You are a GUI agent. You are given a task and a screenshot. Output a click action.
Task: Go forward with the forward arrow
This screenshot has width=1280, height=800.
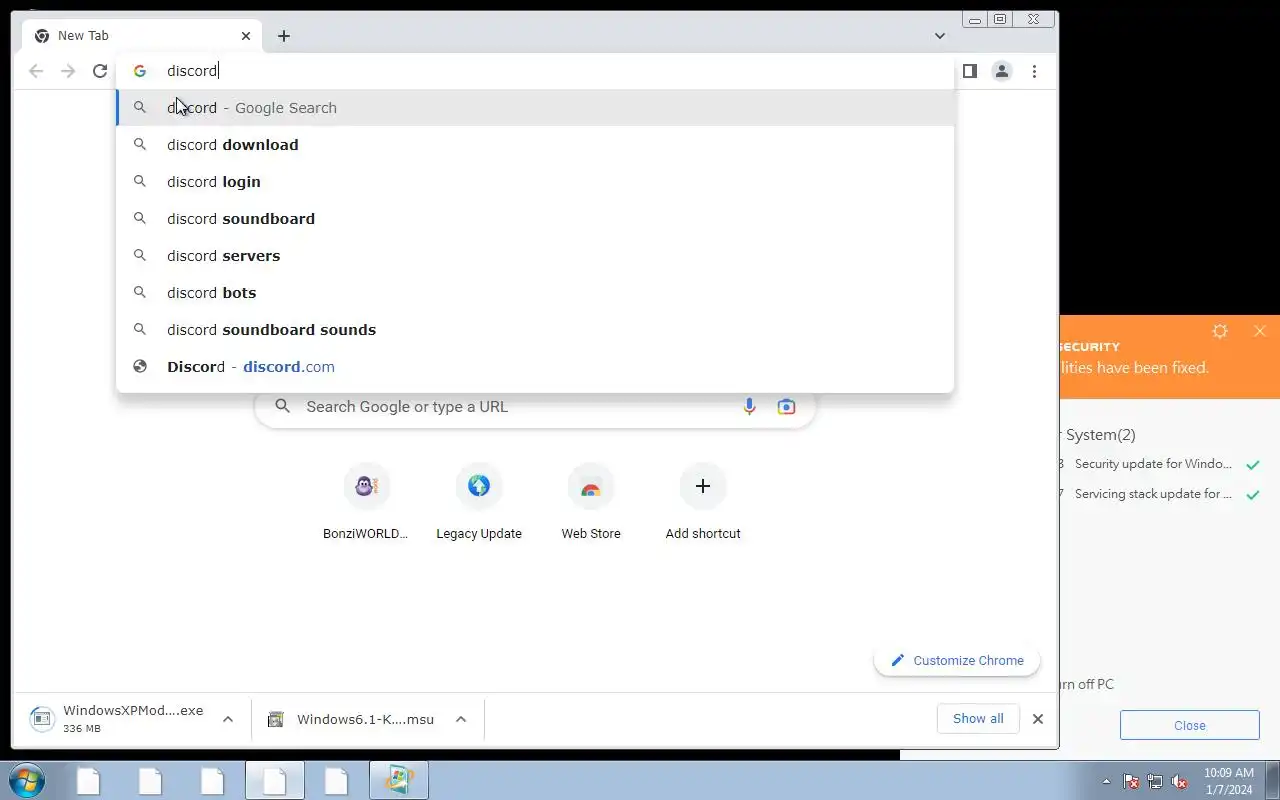coord(68,71)
